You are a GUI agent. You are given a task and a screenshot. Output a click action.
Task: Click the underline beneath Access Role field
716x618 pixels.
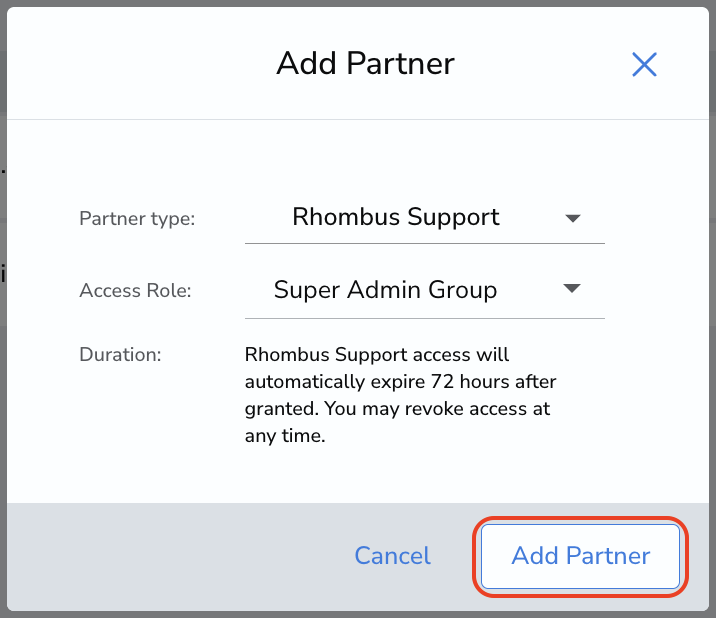point(425,318)
